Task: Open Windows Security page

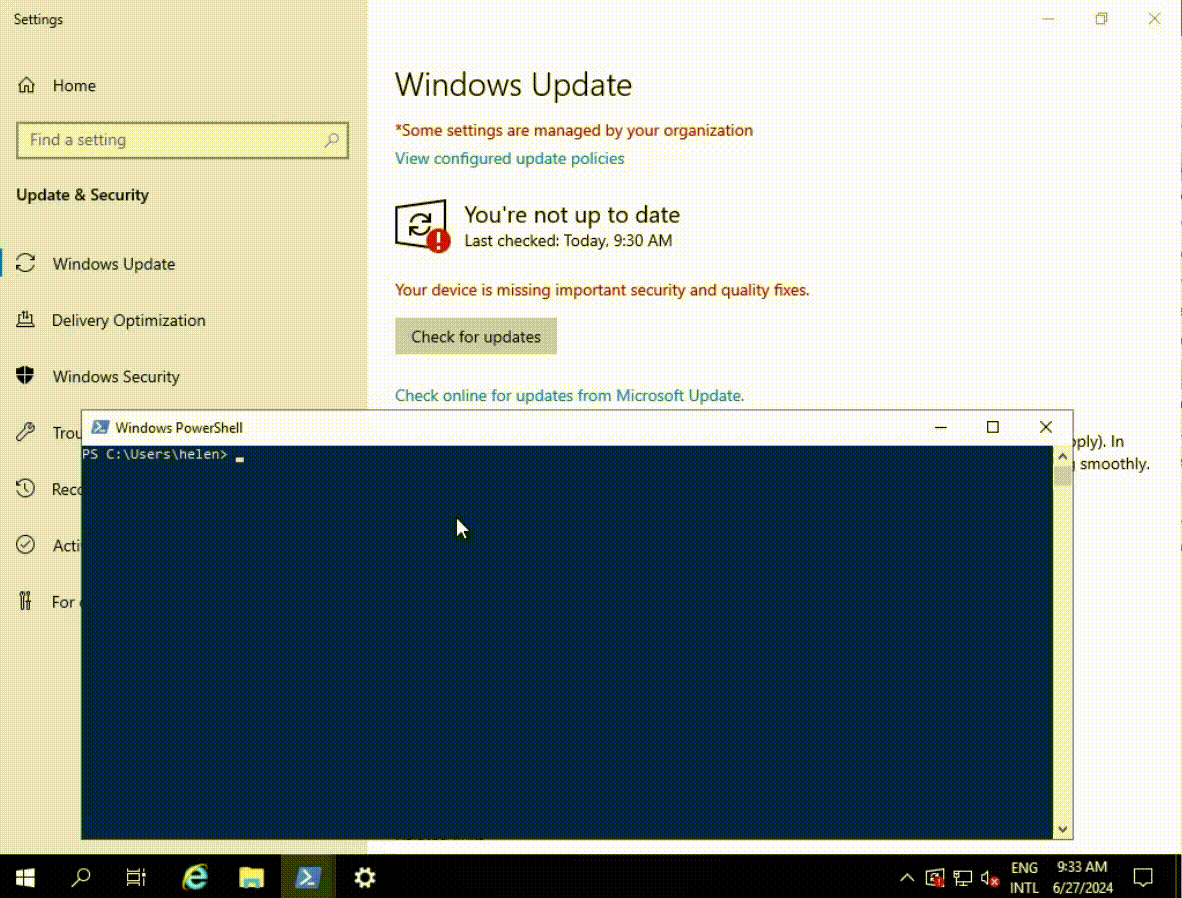Action: pos(115,376)
